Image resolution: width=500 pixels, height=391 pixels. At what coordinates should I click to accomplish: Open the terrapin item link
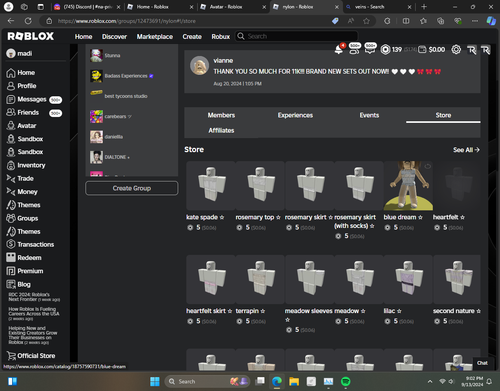(250, 311)
